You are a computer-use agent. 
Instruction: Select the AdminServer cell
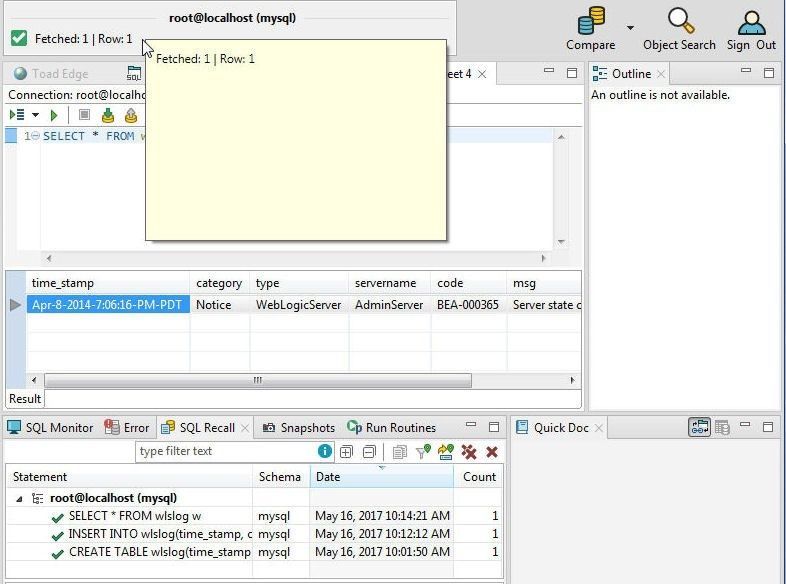390,305
